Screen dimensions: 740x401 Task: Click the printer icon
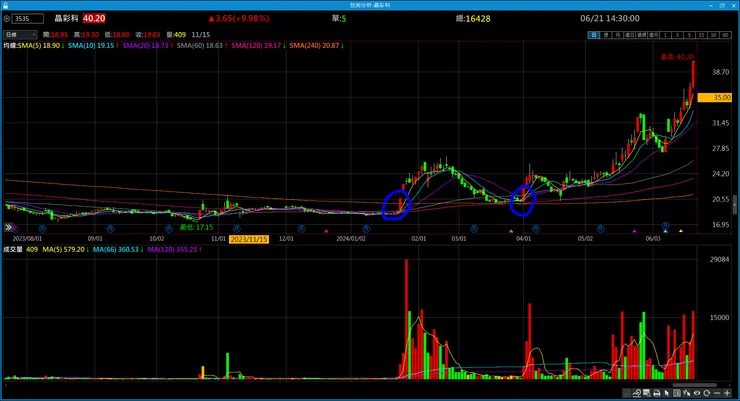(x=657, y=393)
